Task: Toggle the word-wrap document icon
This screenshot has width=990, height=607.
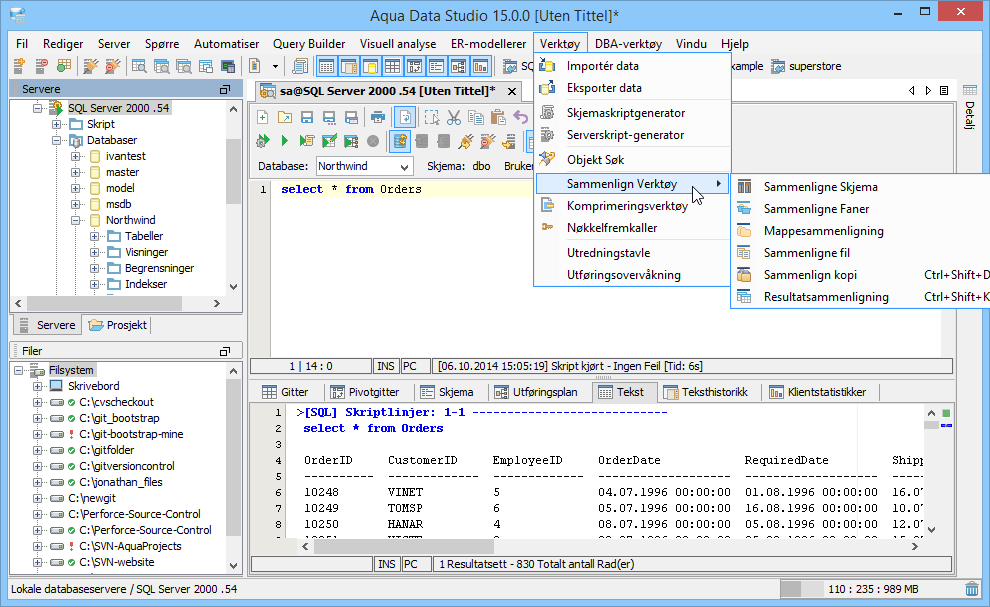Action: coord(405,117)
